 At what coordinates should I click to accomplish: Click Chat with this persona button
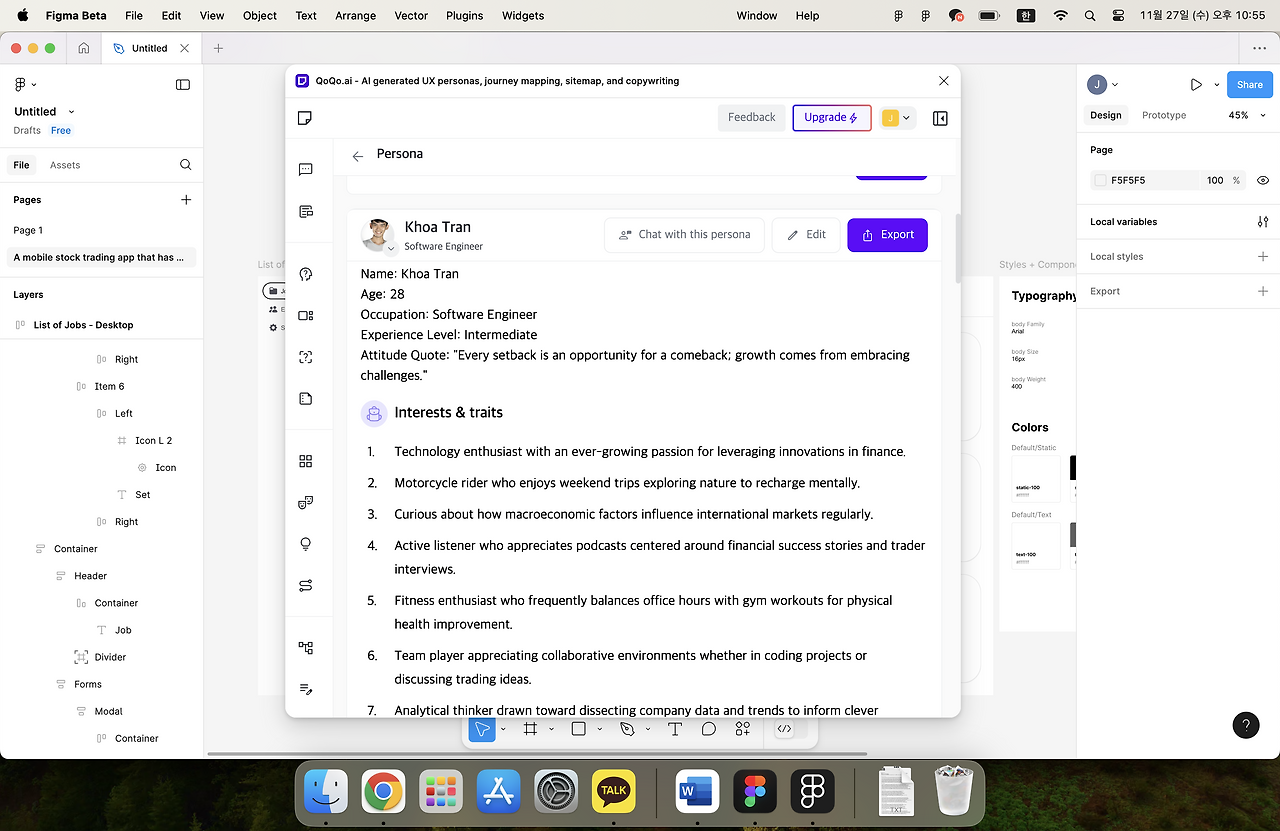click(685, 235)
